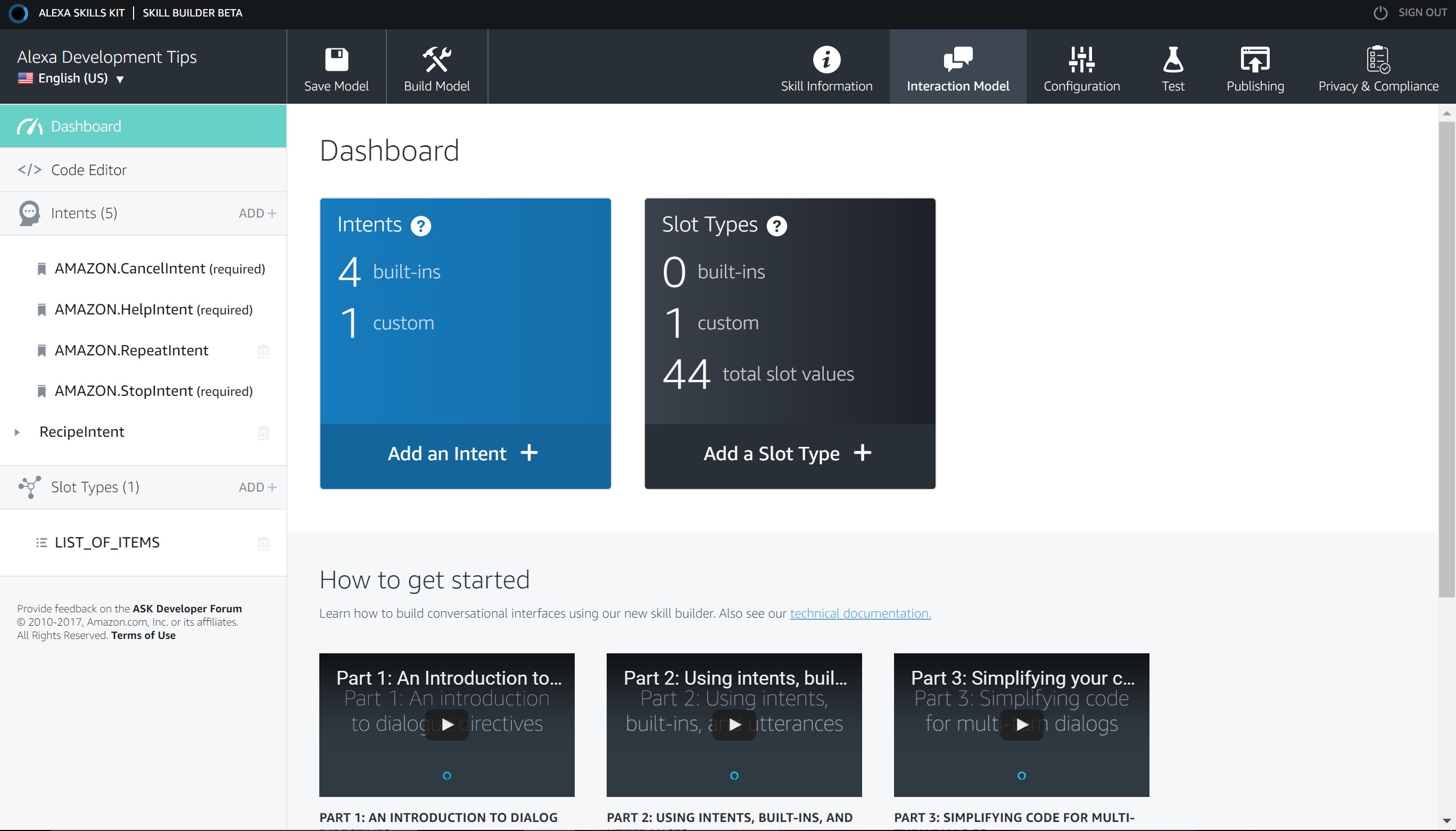Click the bookmark icon beside AMAZON.HelpIntent
Image resolution: width=1456 pixels, height=831 pixels.
[x=41, y=310]
